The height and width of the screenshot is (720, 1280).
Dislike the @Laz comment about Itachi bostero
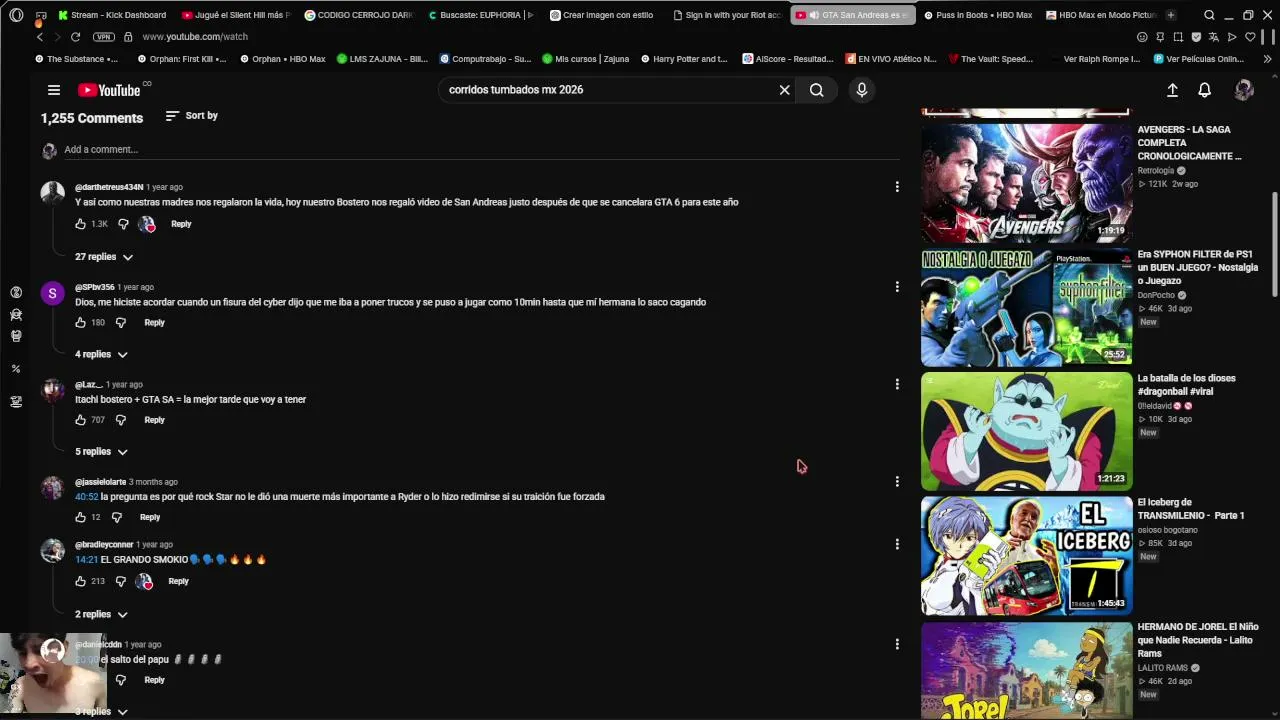point(121,420)
